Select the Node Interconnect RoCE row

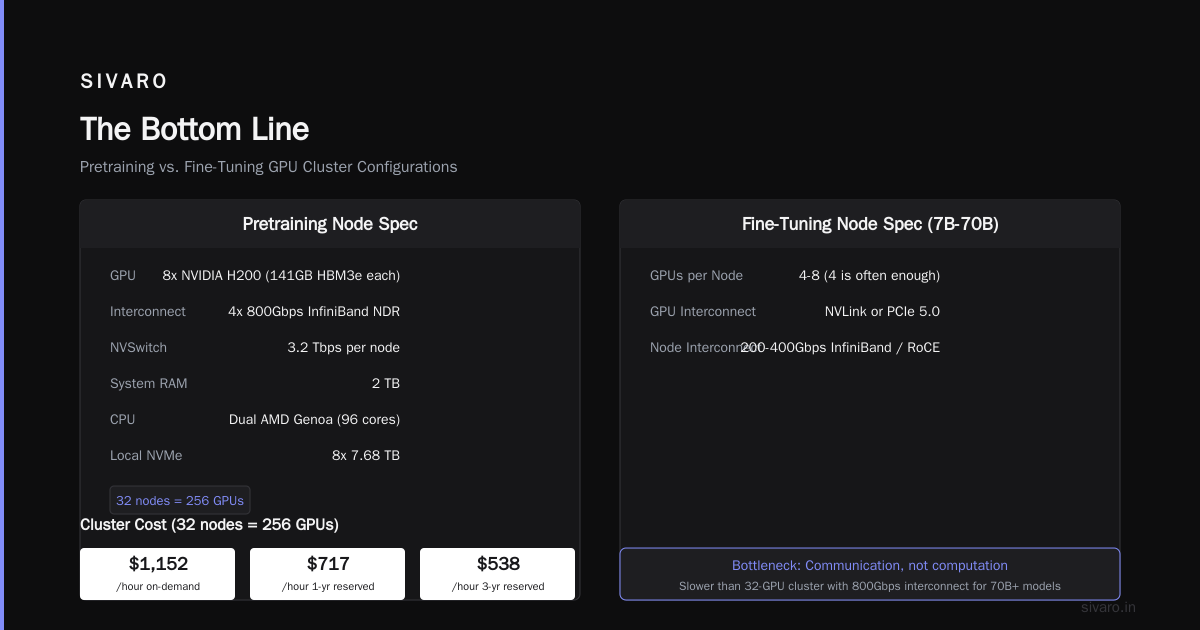[795, 347]
